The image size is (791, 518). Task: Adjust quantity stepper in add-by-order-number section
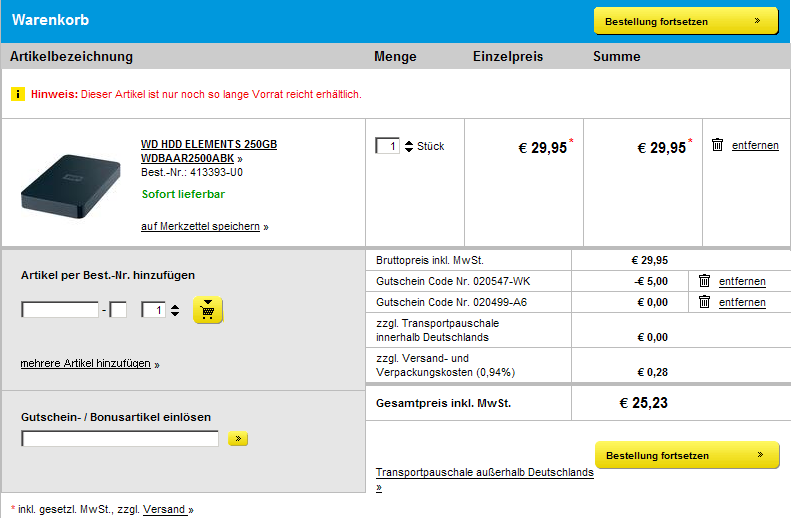coord(175,311)
